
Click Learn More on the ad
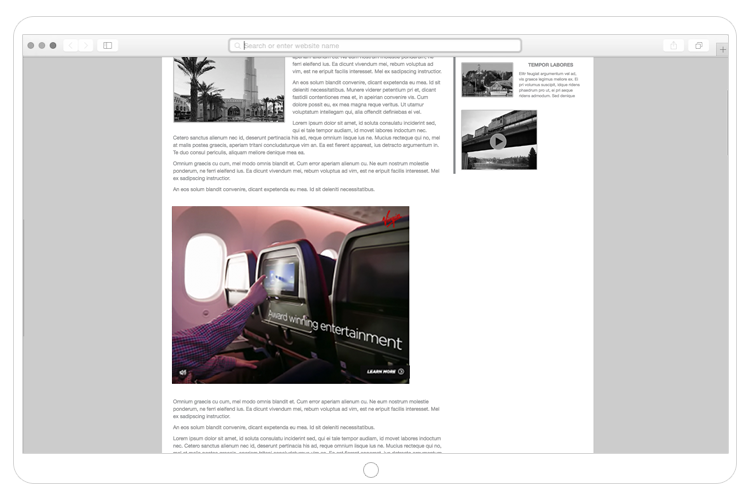(385, 371)
